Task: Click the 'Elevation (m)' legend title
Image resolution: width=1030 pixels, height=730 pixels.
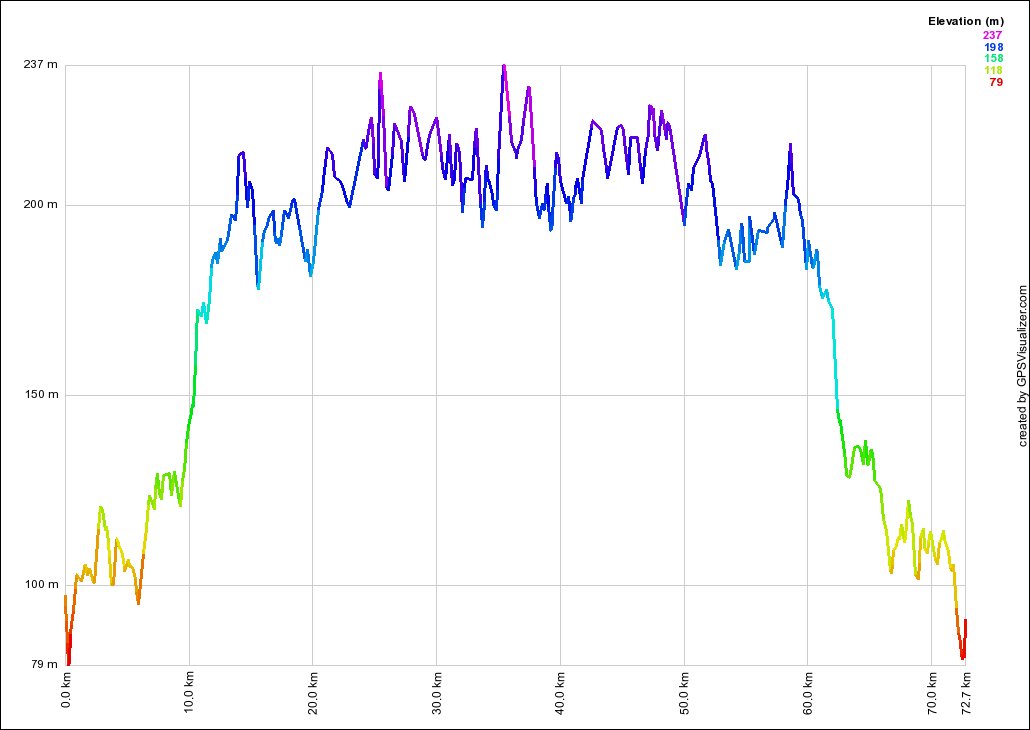Action: tap(965, 21)
